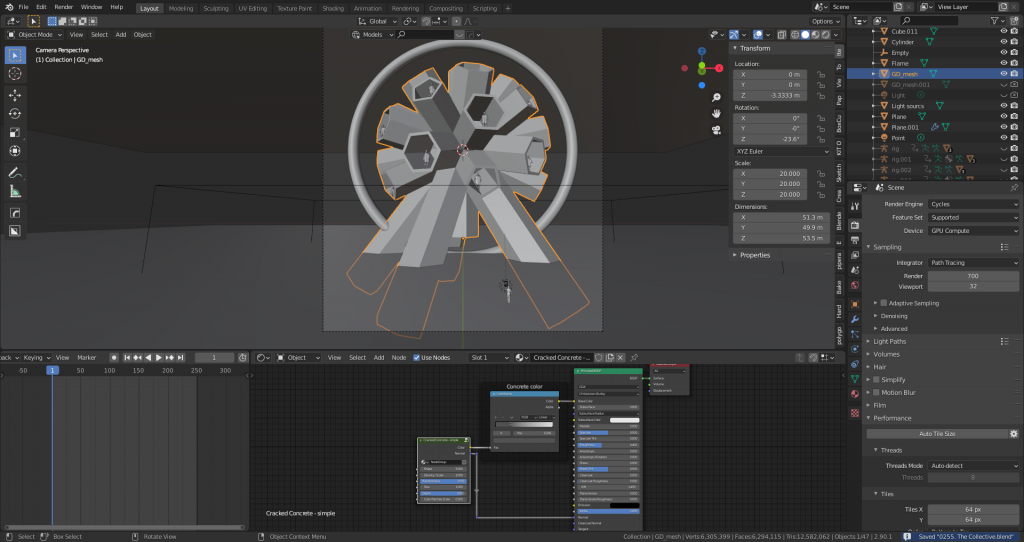
Task: Select the Measure tool
Action: 14,191
